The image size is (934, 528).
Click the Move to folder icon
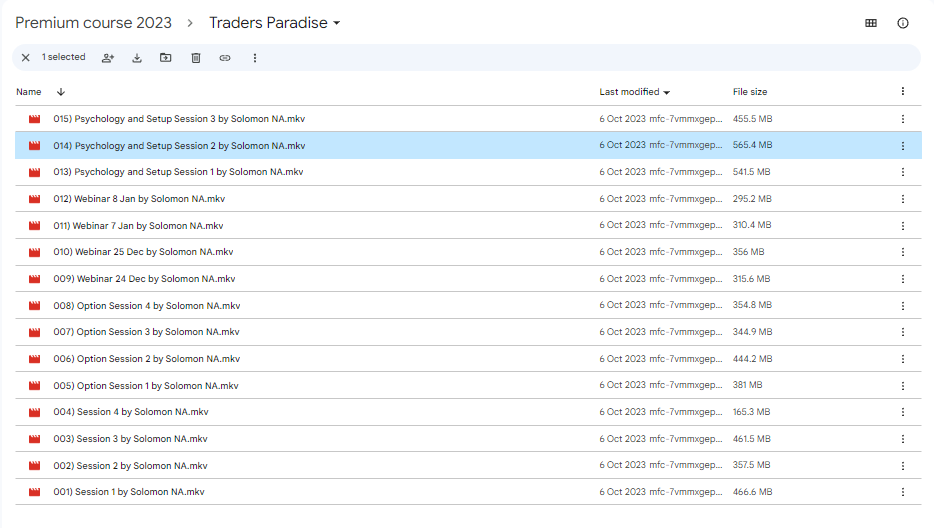pyautogui.click(x=166, y=58)
